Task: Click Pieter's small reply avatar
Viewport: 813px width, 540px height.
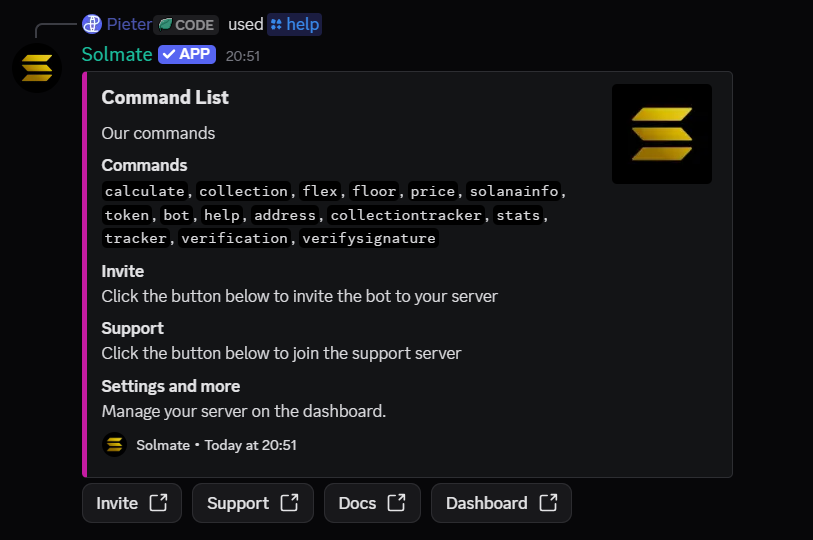Action: 92,24
